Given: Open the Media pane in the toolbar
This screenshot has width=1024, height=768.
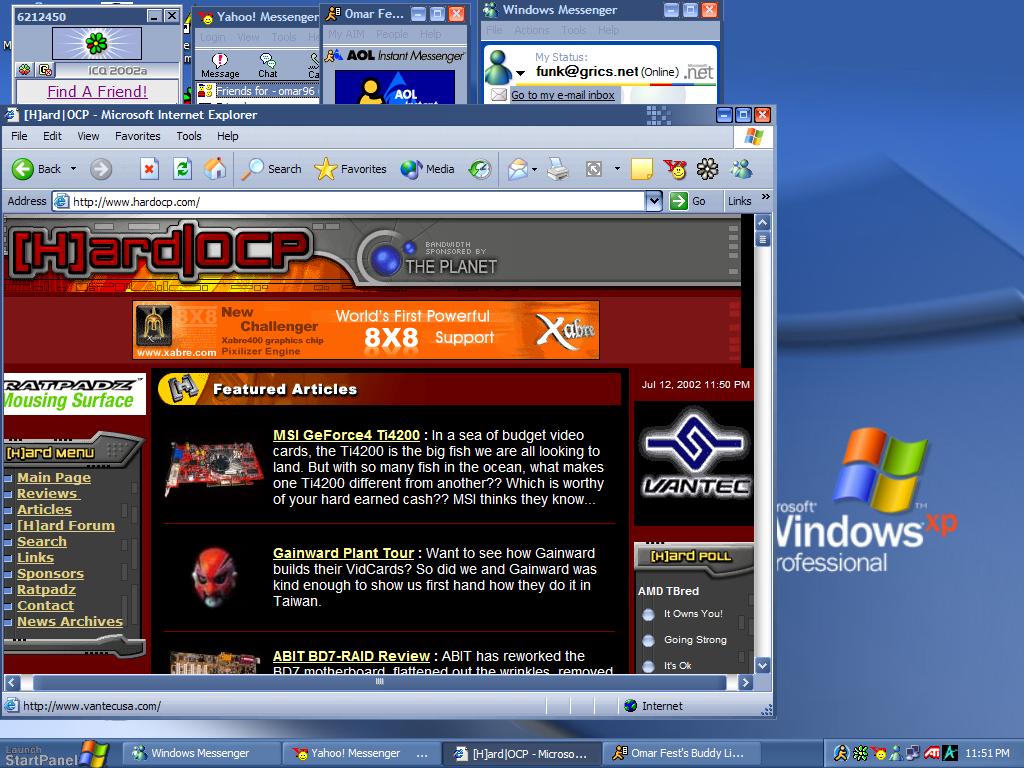Looking at the screenshot, I should (427, 169).
